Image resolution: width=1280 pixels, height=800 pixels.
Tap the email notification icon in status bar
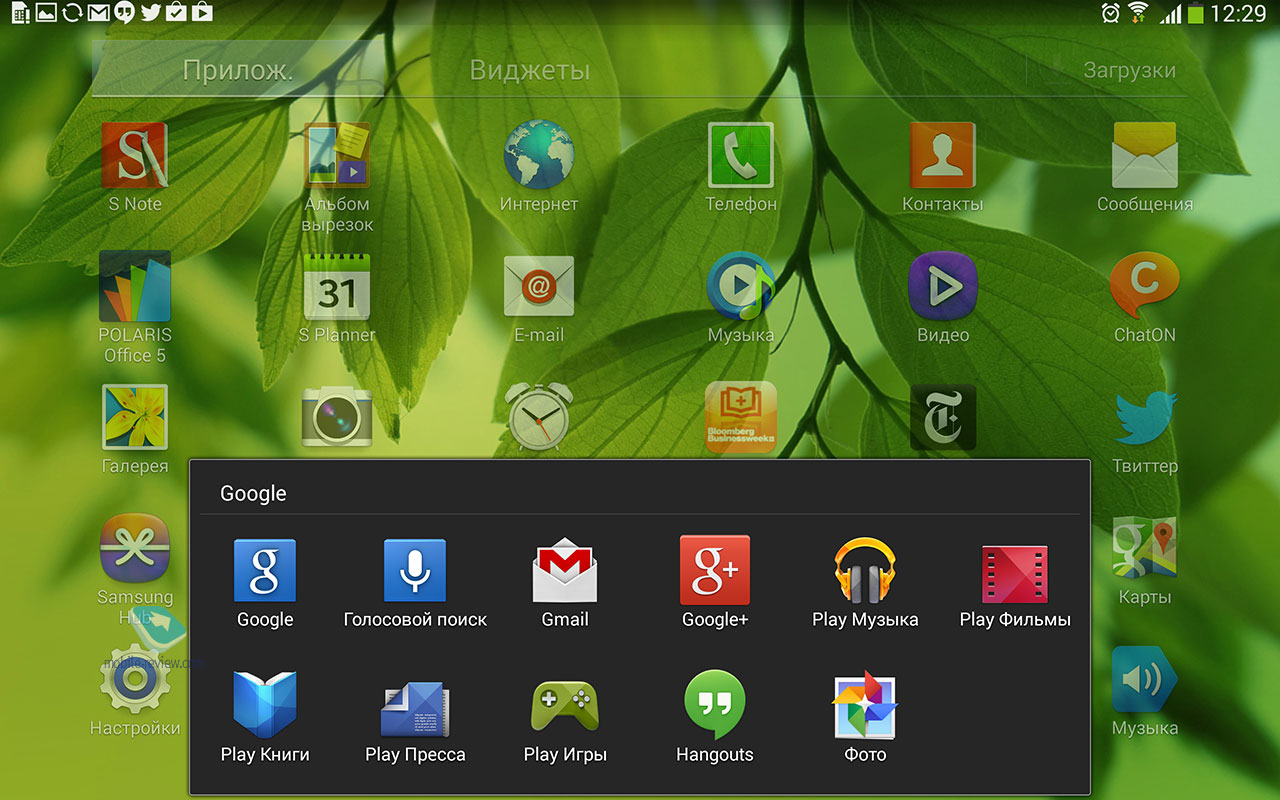tap(98, 12)
